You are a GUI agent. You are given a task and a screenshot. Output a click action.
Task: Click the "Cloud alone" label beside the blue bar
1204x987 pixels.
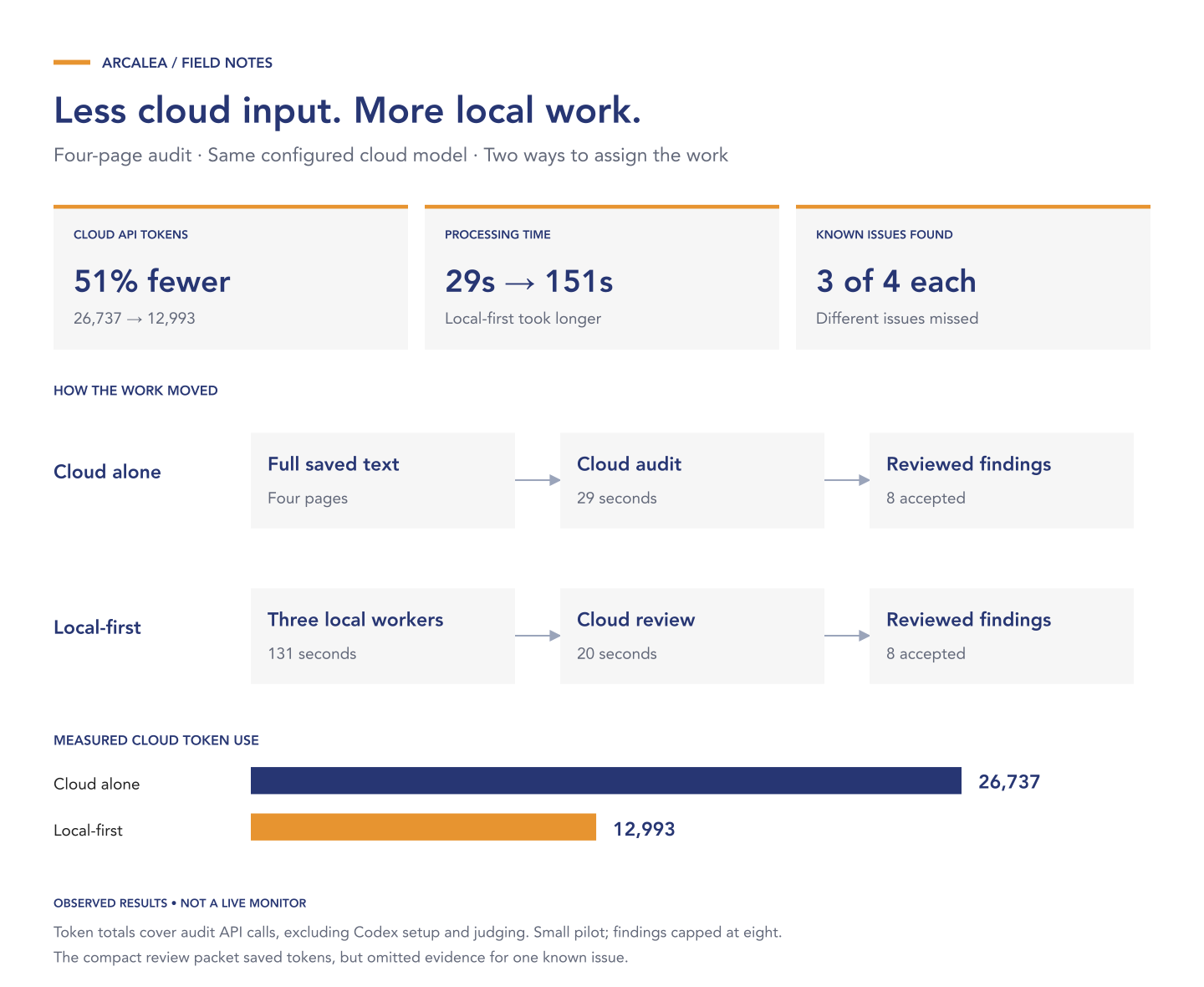[96, 785]
